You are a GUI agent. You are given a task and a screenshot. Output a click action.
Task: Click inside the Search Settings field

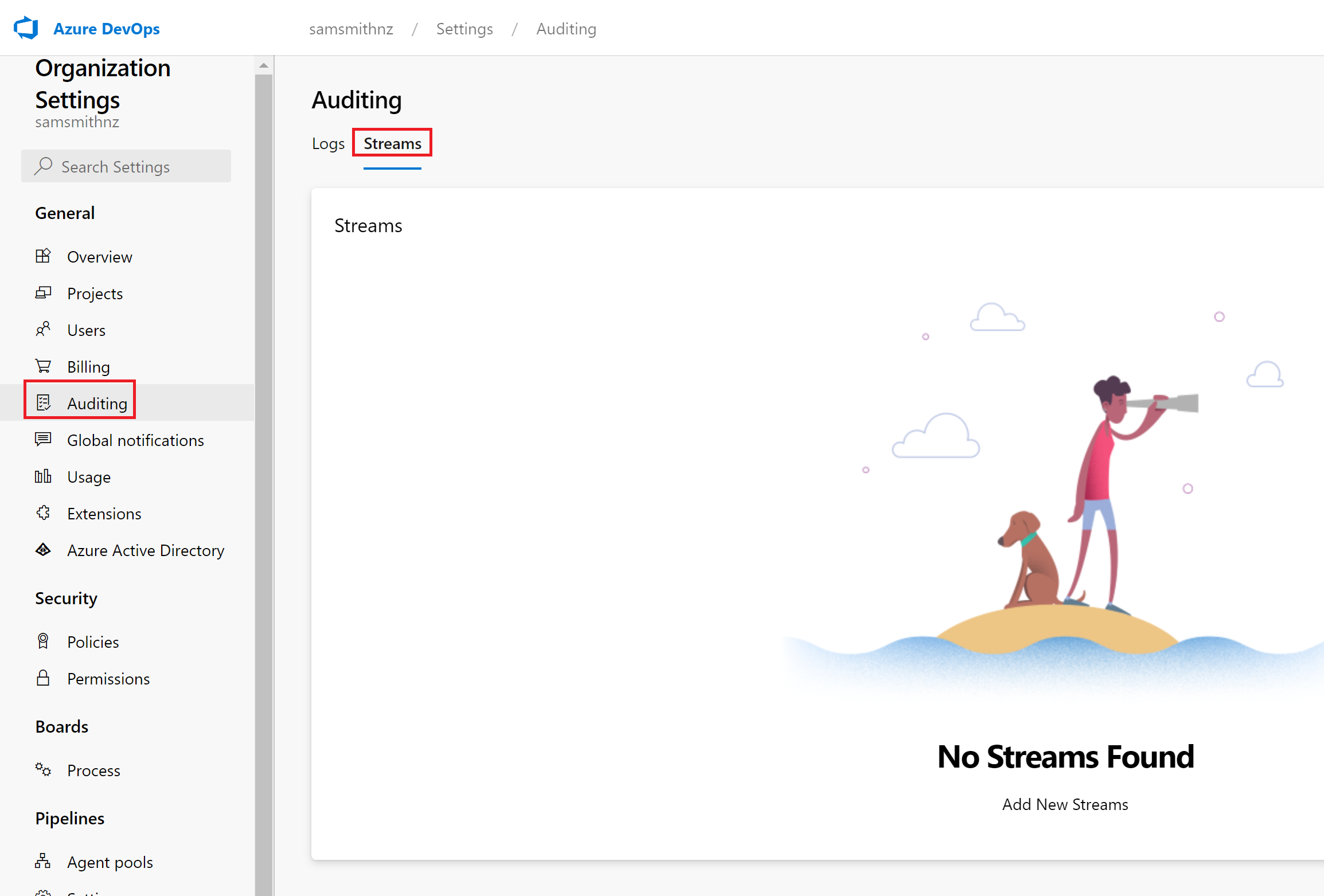tap(126, 166)
